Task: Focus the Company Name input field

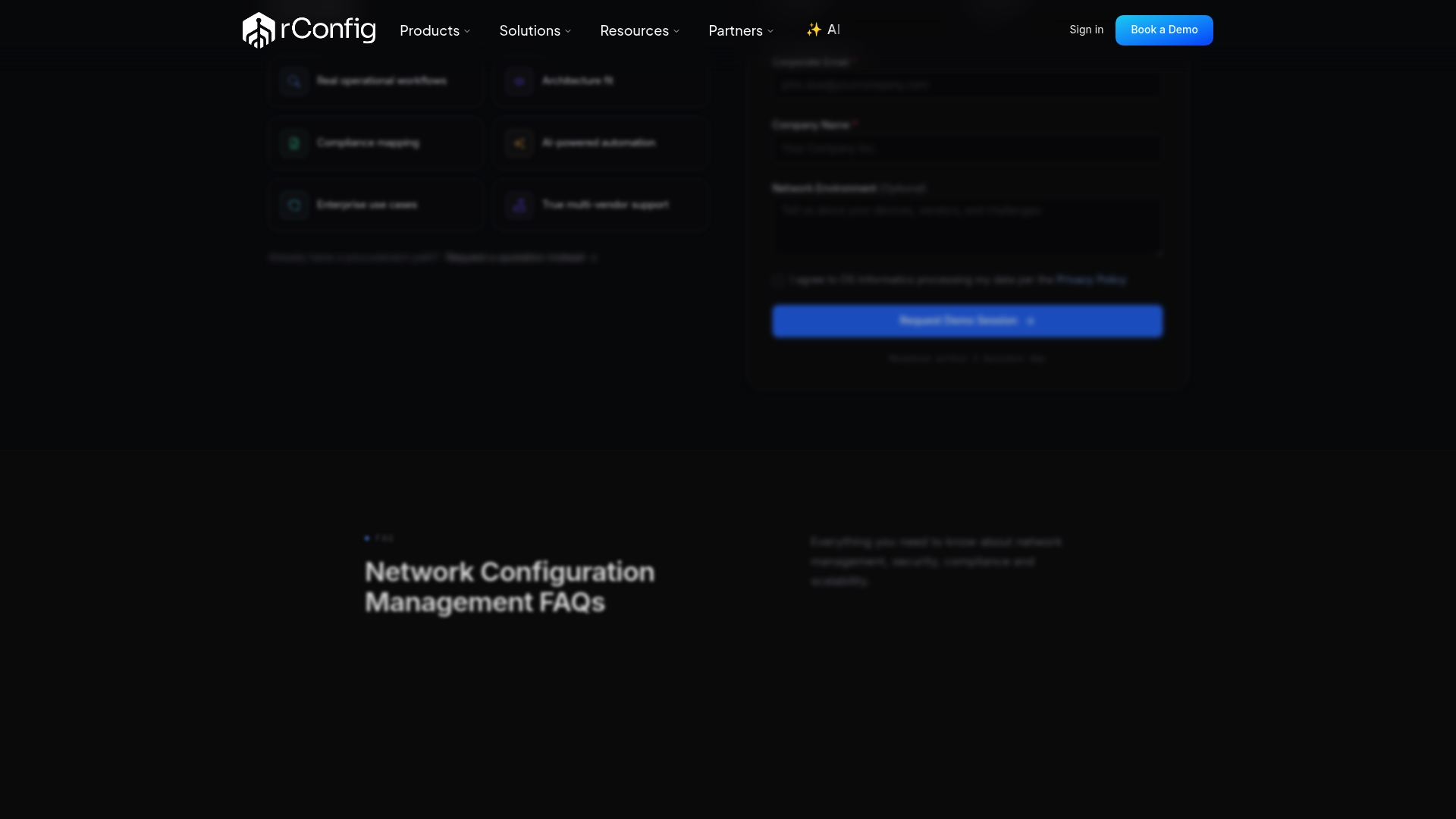Action: click(x=967, y=149)
